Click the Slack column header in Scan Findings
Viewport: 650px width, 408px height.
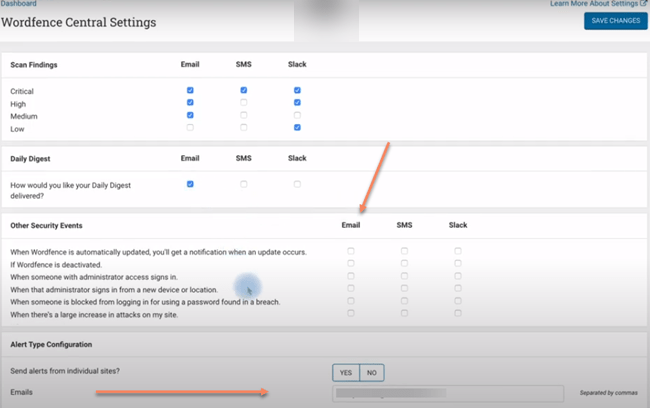[x=297, y=64]
